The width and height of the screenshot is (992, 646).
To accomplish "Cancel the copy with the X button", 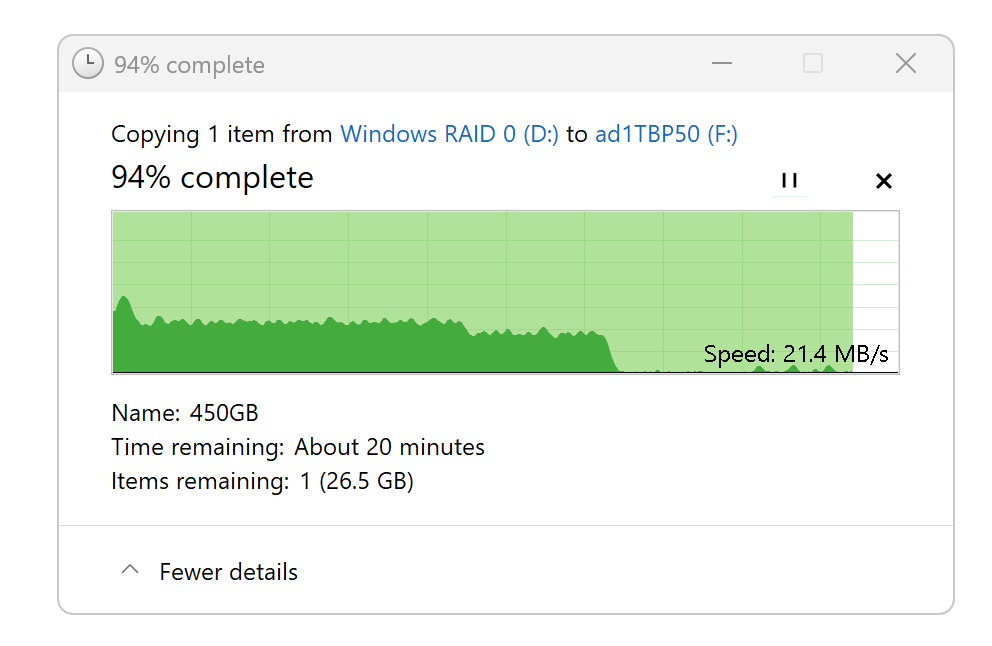I will (883, 181).
